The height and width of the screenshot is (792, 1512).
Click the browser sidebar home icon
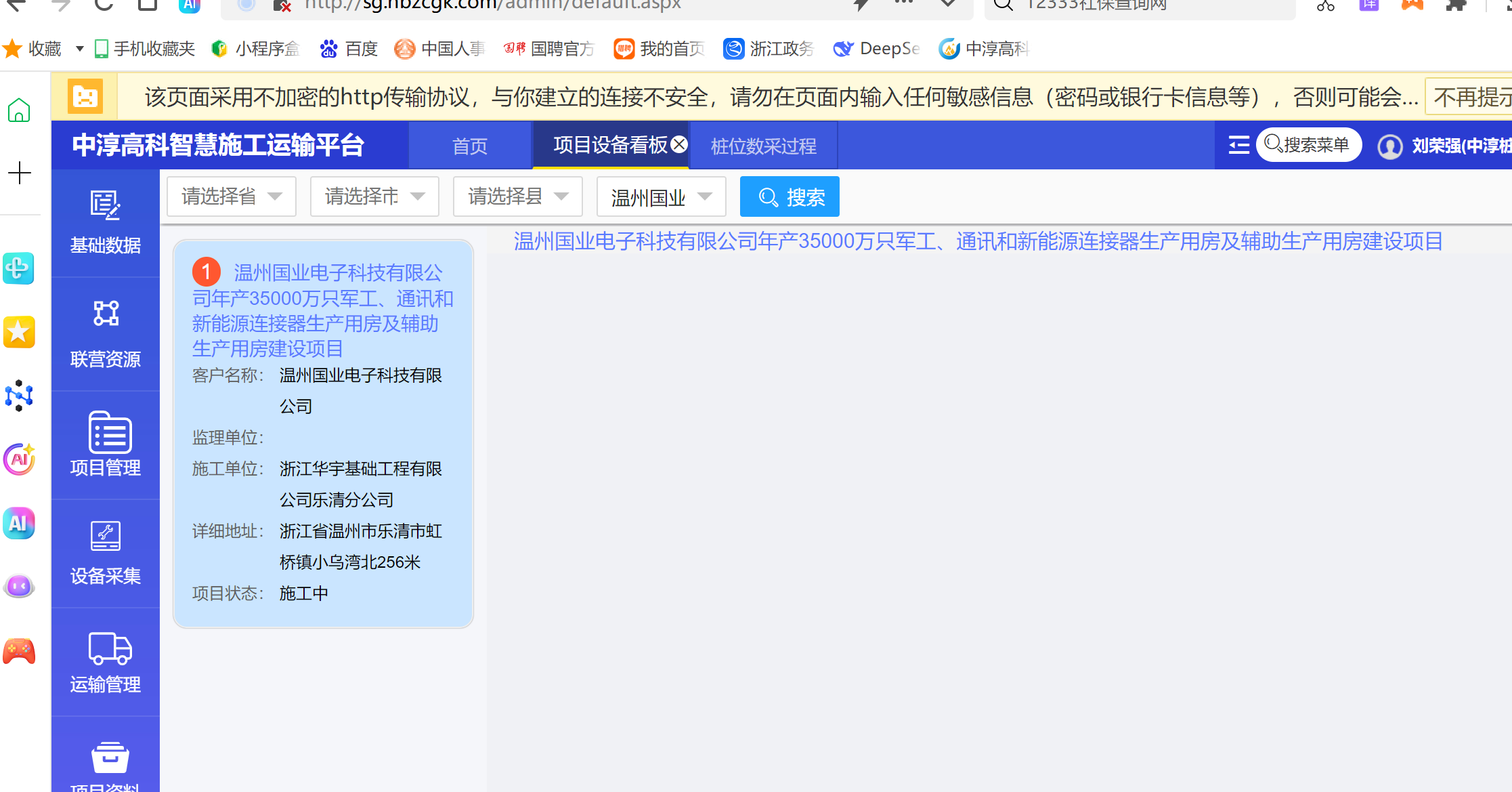19,110
